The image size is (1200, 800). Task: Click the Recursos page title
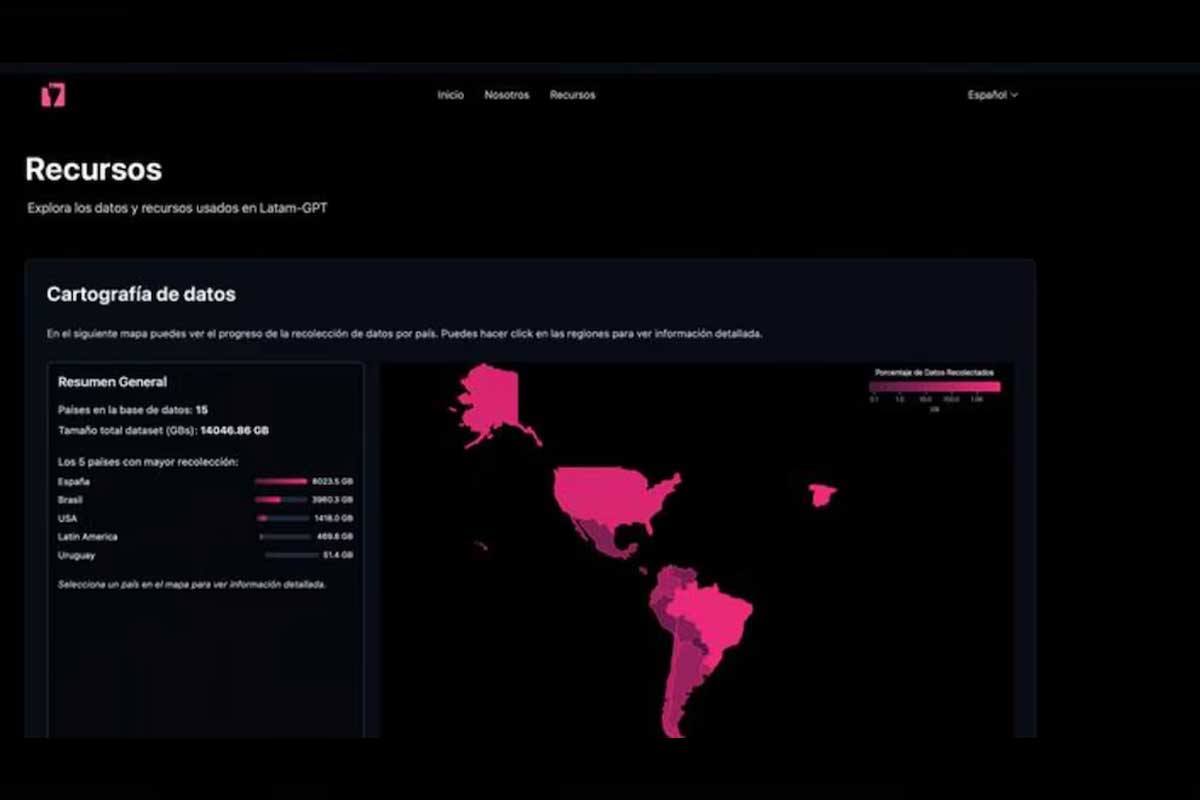coord(93,169)
